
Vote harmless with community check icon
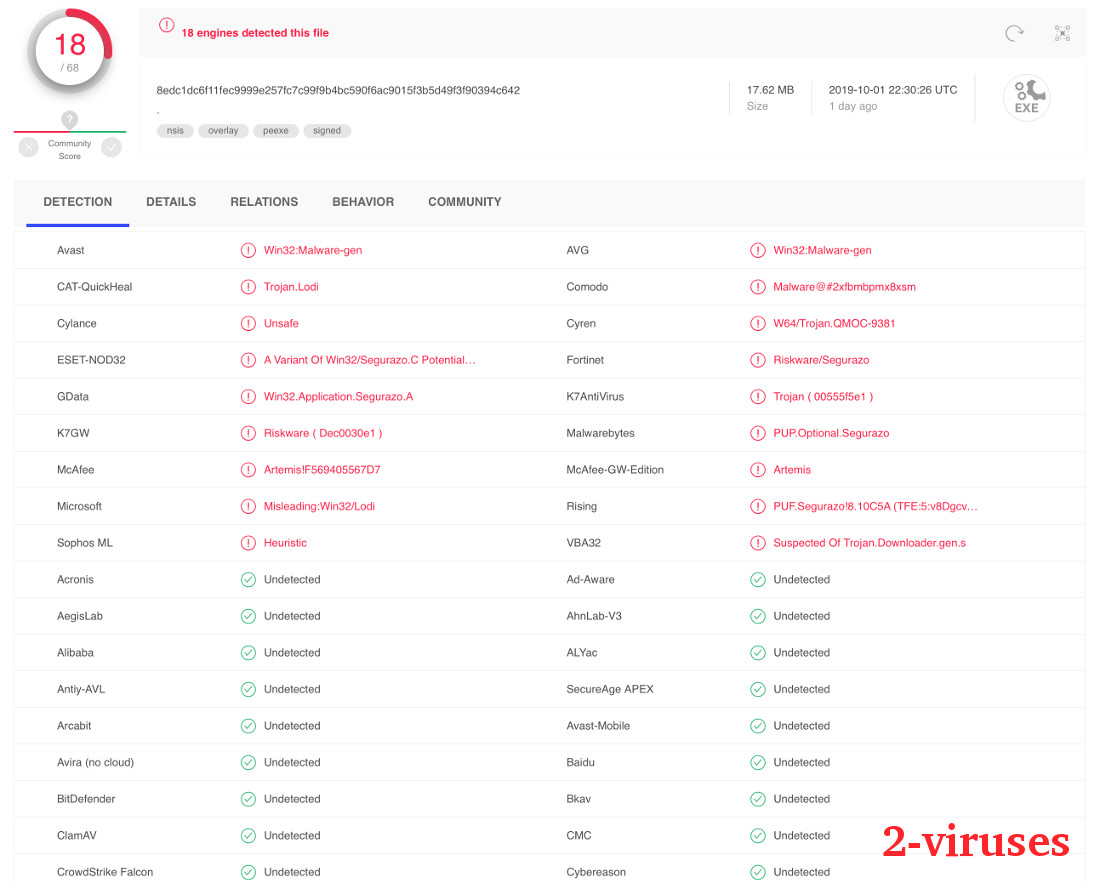112,147
